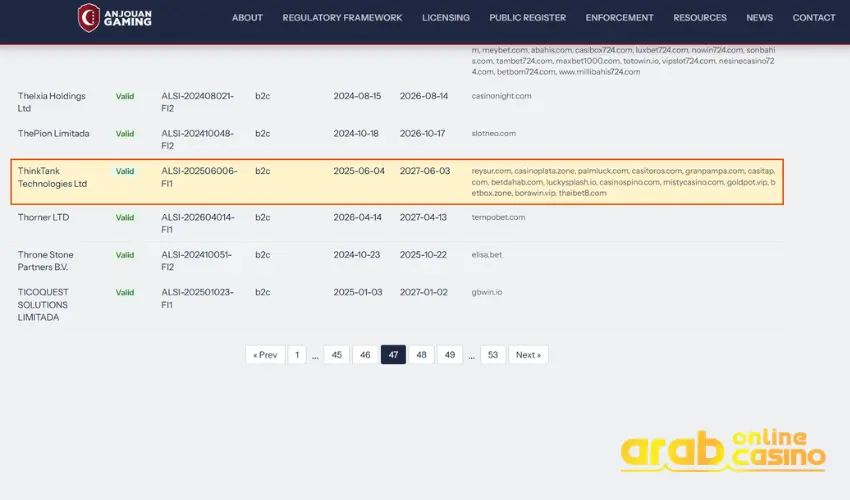Select start date 2025-01-03
Viewport: 850px width, 500px height.
click(358, 292)
